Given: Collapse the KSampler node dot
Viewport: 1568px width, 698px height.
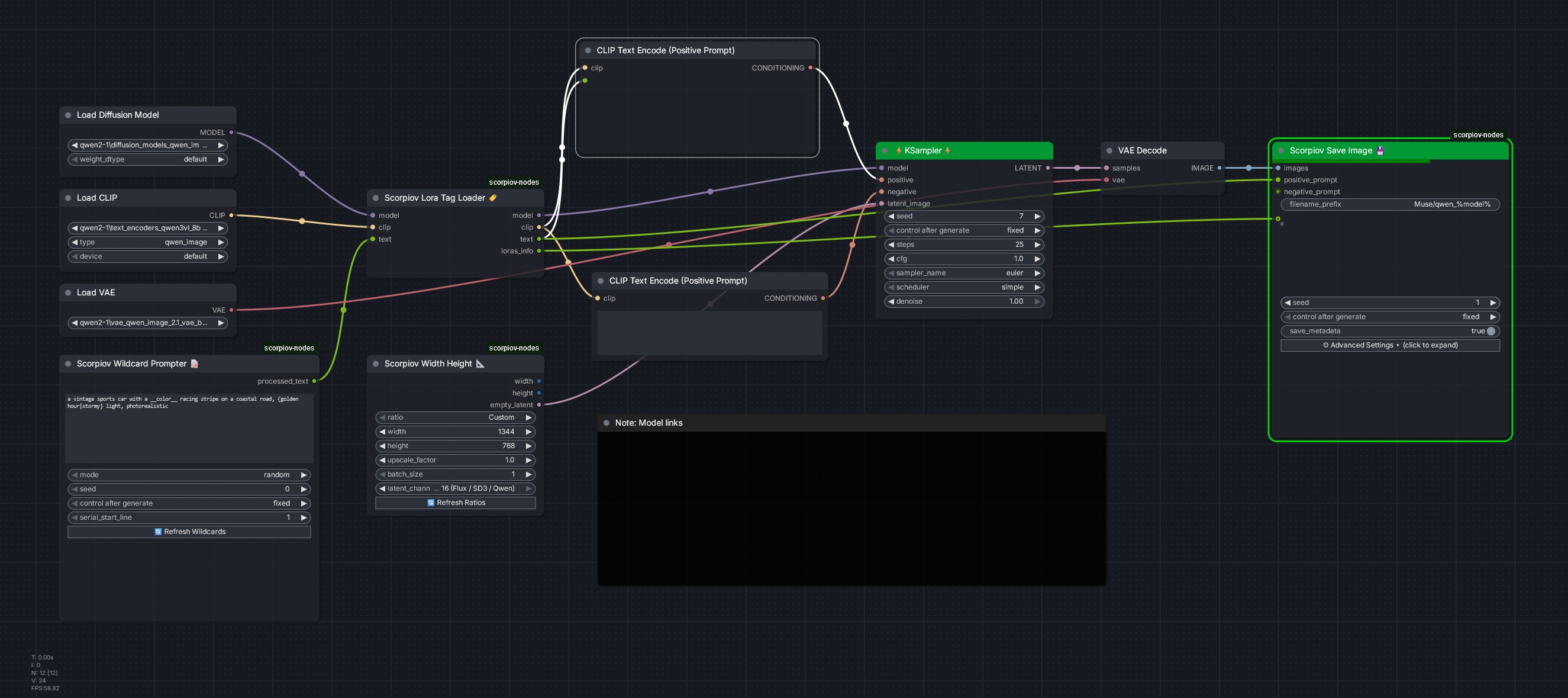Looking at the screenshot, I should (885, 150).
